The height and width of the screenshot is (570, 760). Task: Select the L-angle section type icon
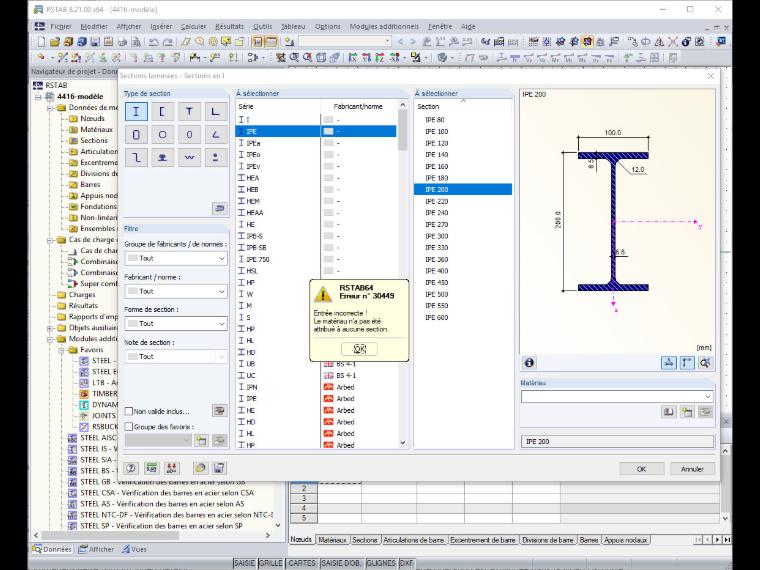(x=215, y=111)
